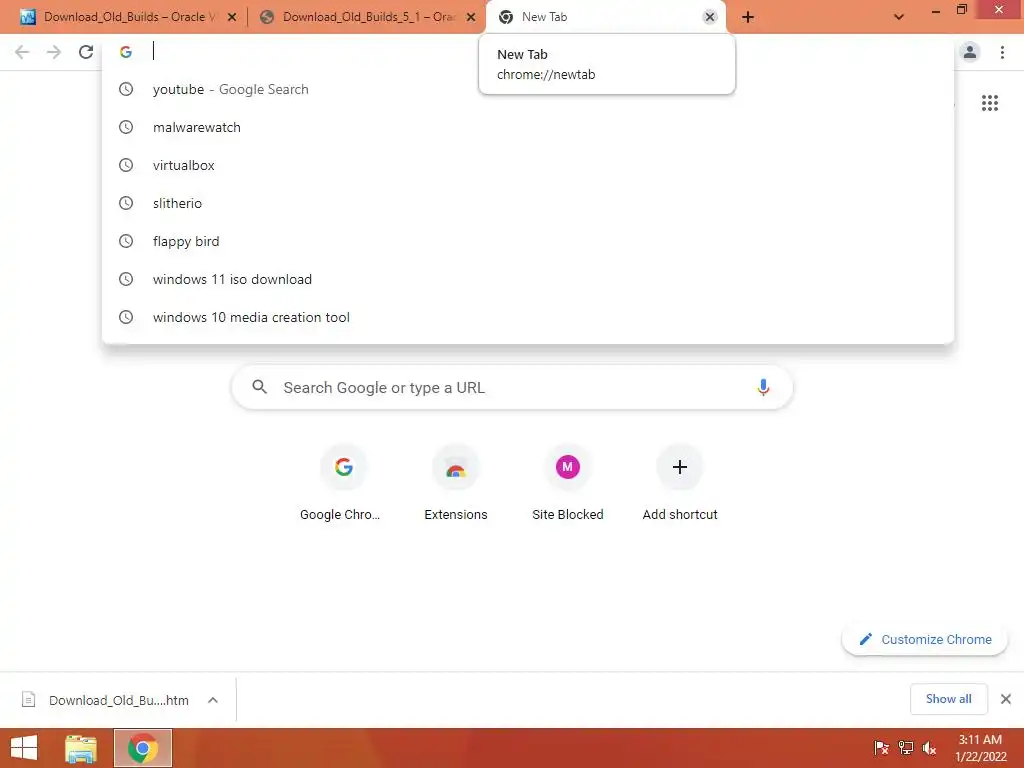1024x768 pixels.
Task: Click the Add shortcut plus tile
Action: pyautogui.click(x=680, y=483)
